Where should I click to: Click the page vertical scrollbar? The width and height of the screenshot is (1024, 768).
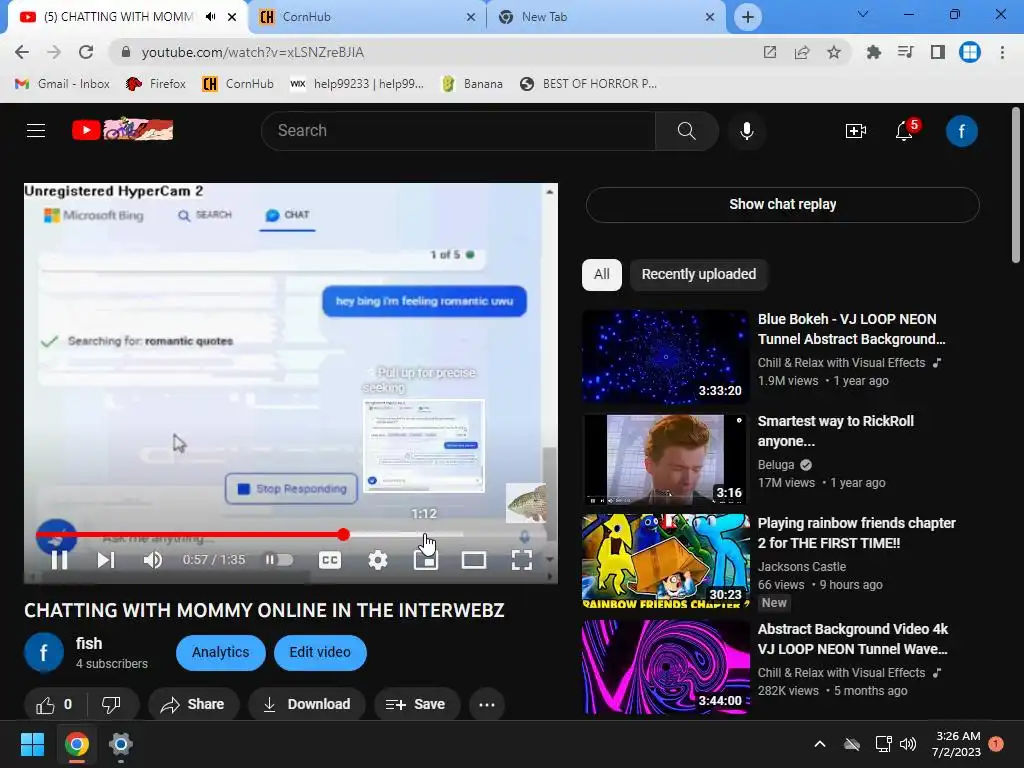(1016, 185)
